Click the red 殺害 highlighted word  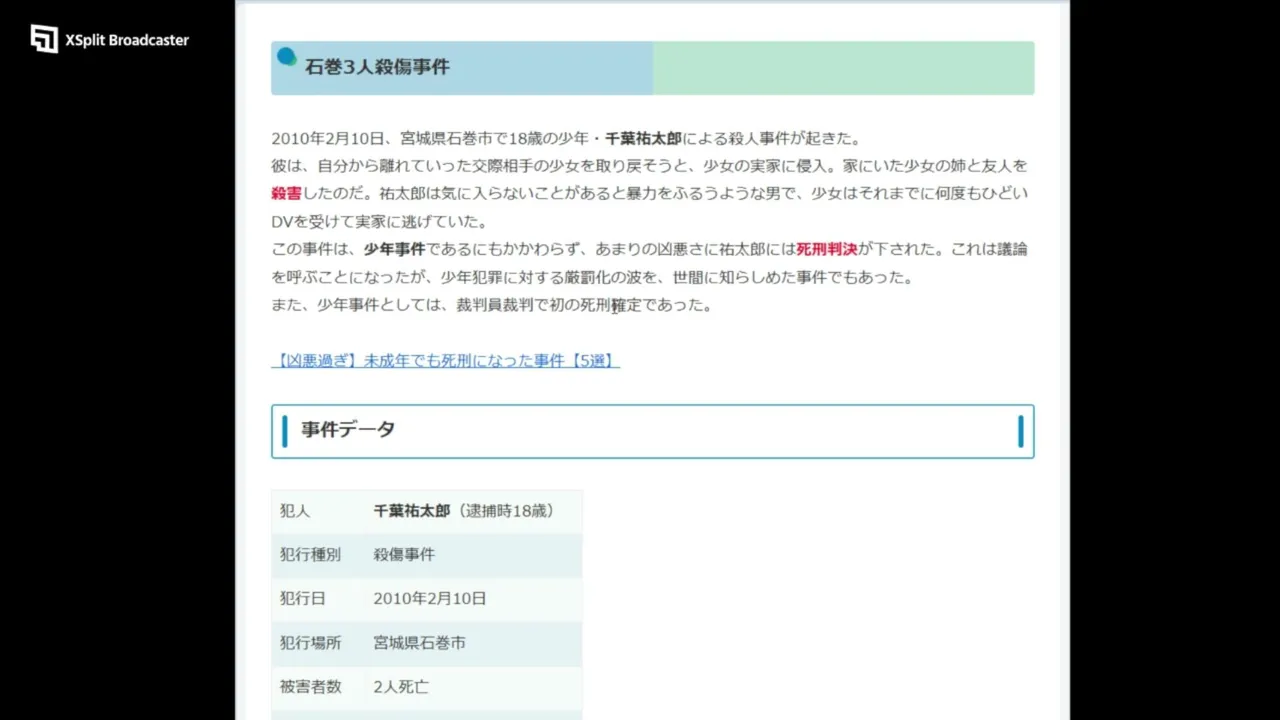(x=286, y=193)
